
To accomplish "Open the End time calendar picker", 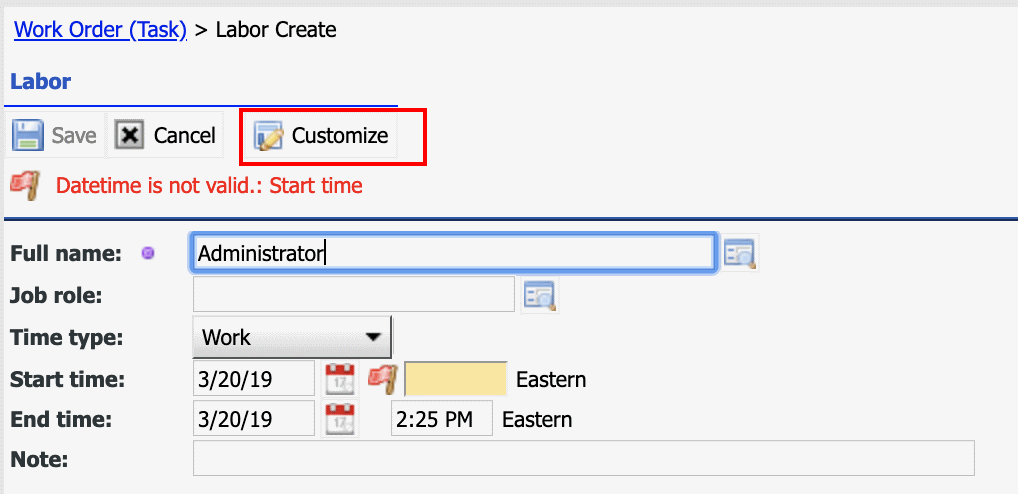I will pos(340,419).
